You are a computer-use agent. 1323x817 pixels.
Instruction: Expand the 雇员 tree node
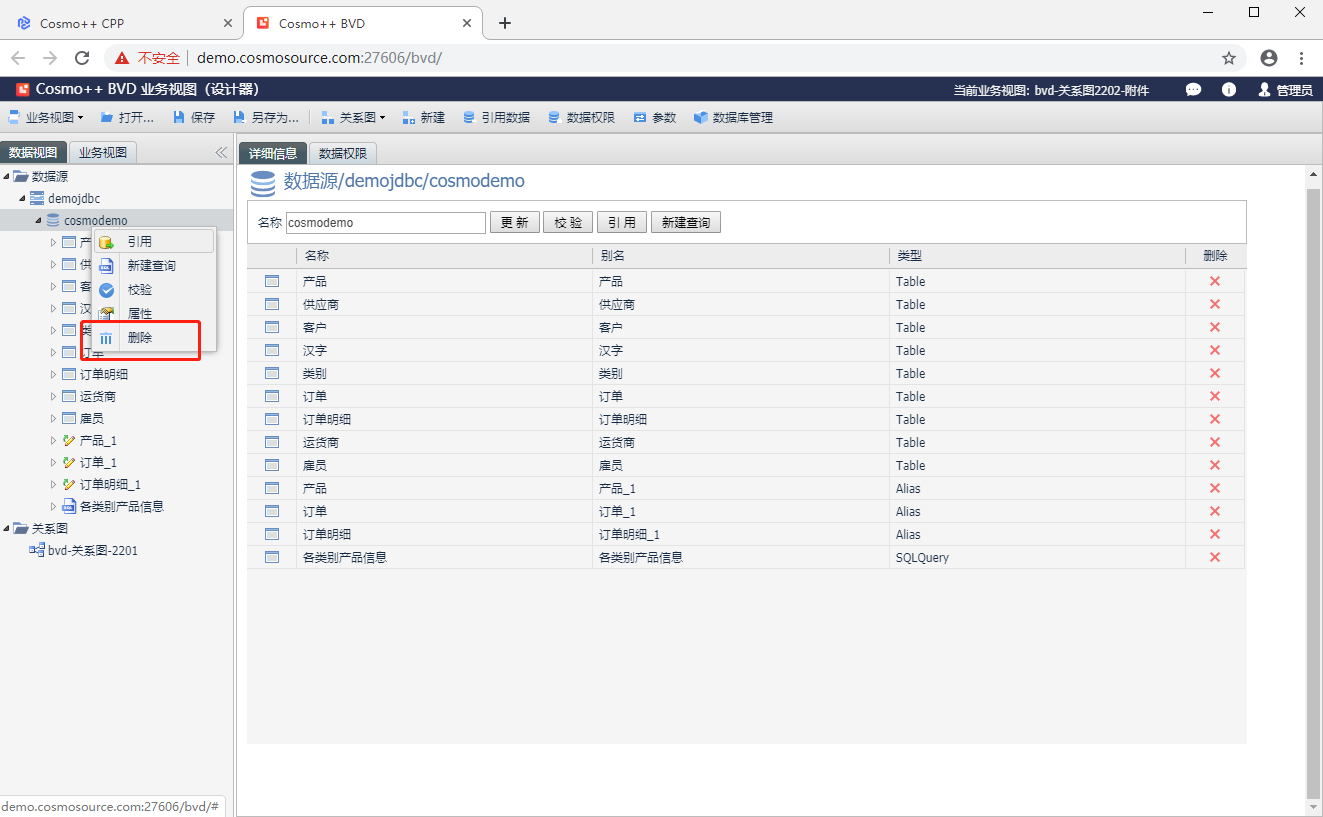click(x=54, y=418)
